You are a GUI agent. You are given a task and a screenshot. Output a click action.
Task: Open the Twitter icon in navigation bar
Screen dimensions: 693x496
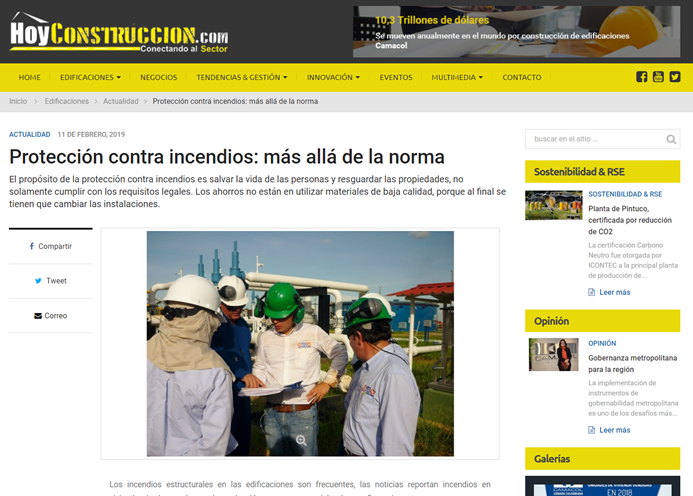[x=675, y=77]
